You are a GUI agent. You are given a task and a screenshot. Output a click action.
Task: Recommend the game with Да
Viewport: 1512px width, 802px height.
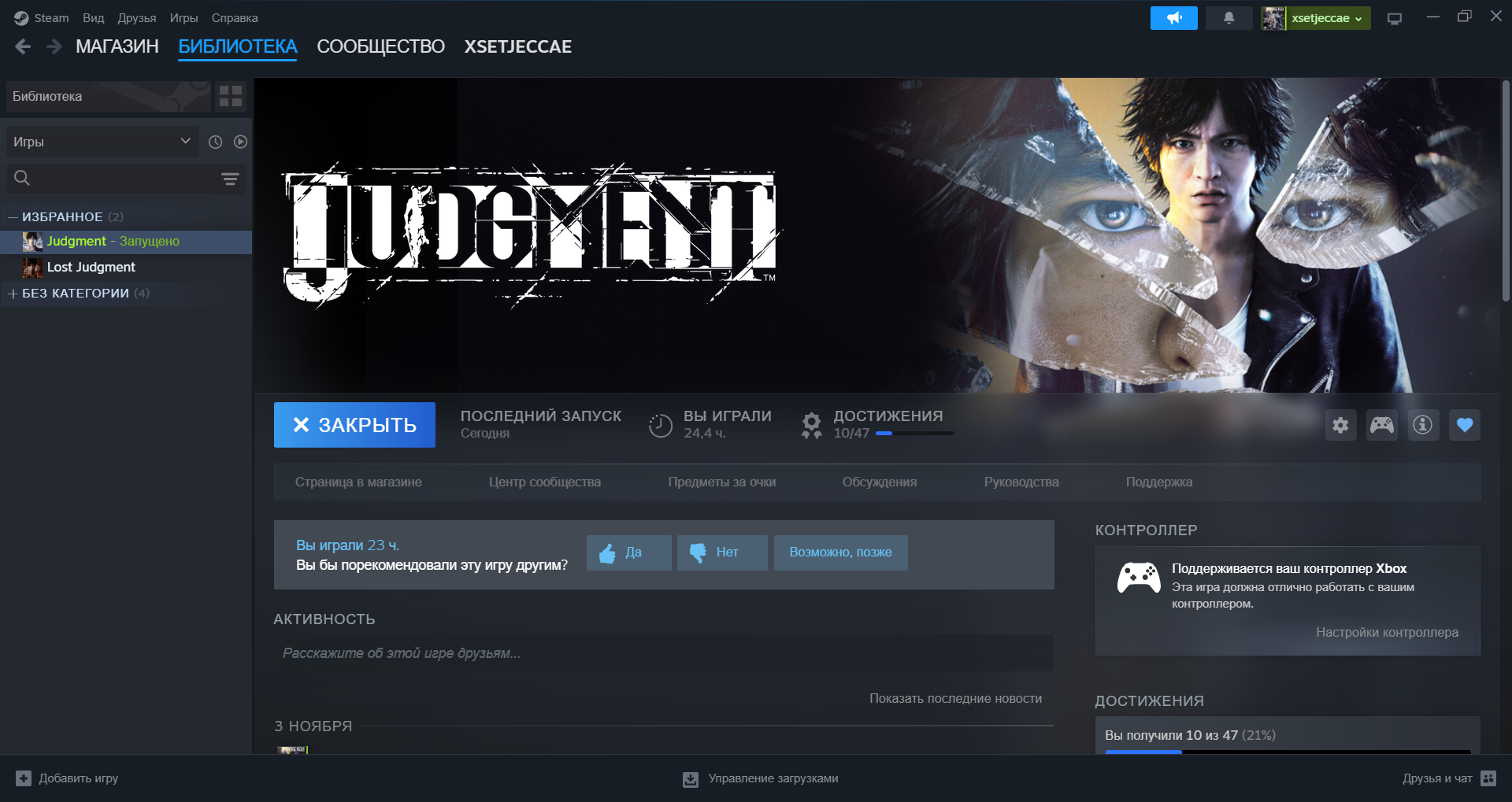pos(629,553)
